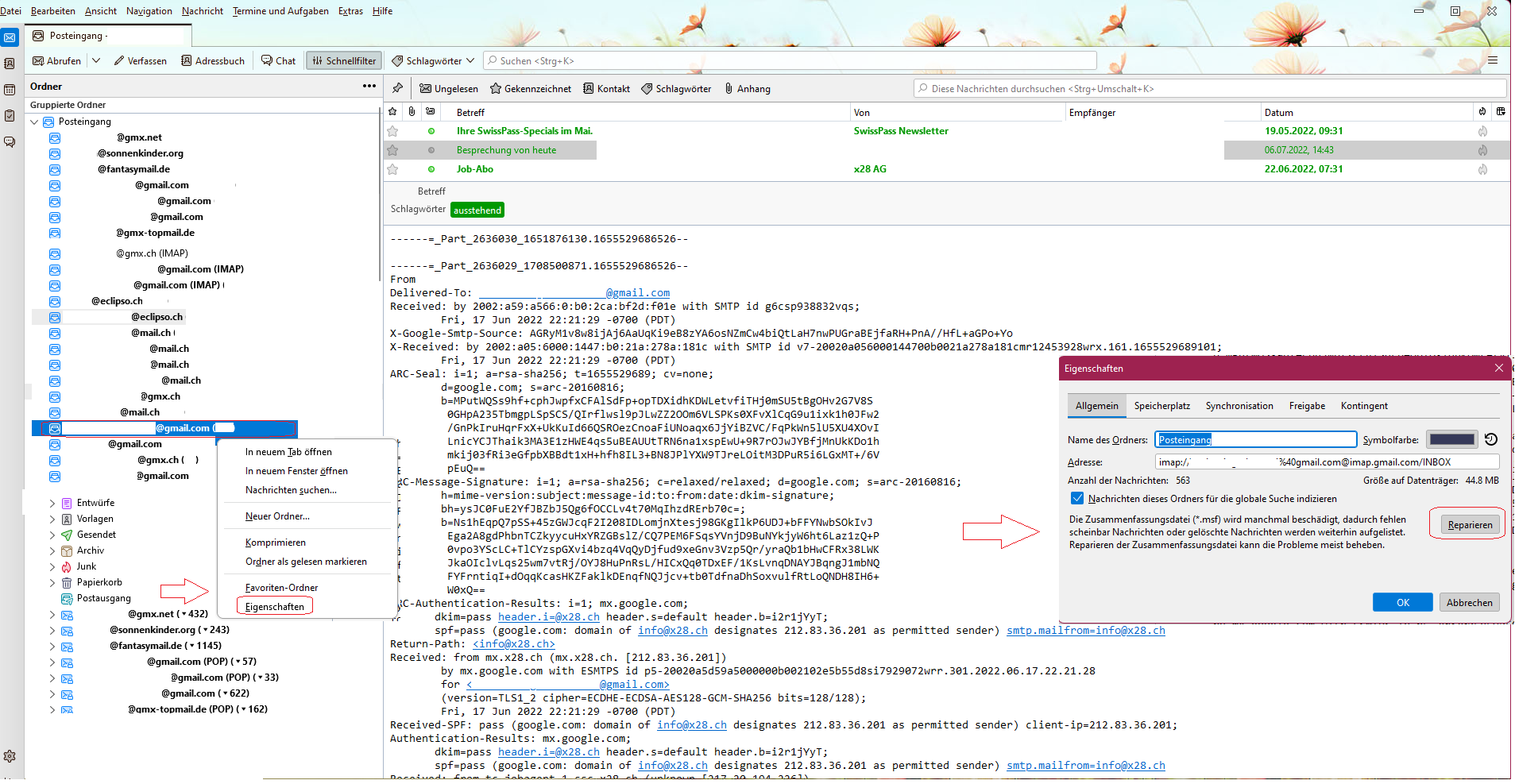1515x784 pixels.
Task: Open settings gear at bottom left
Action: tap(10, 756)
